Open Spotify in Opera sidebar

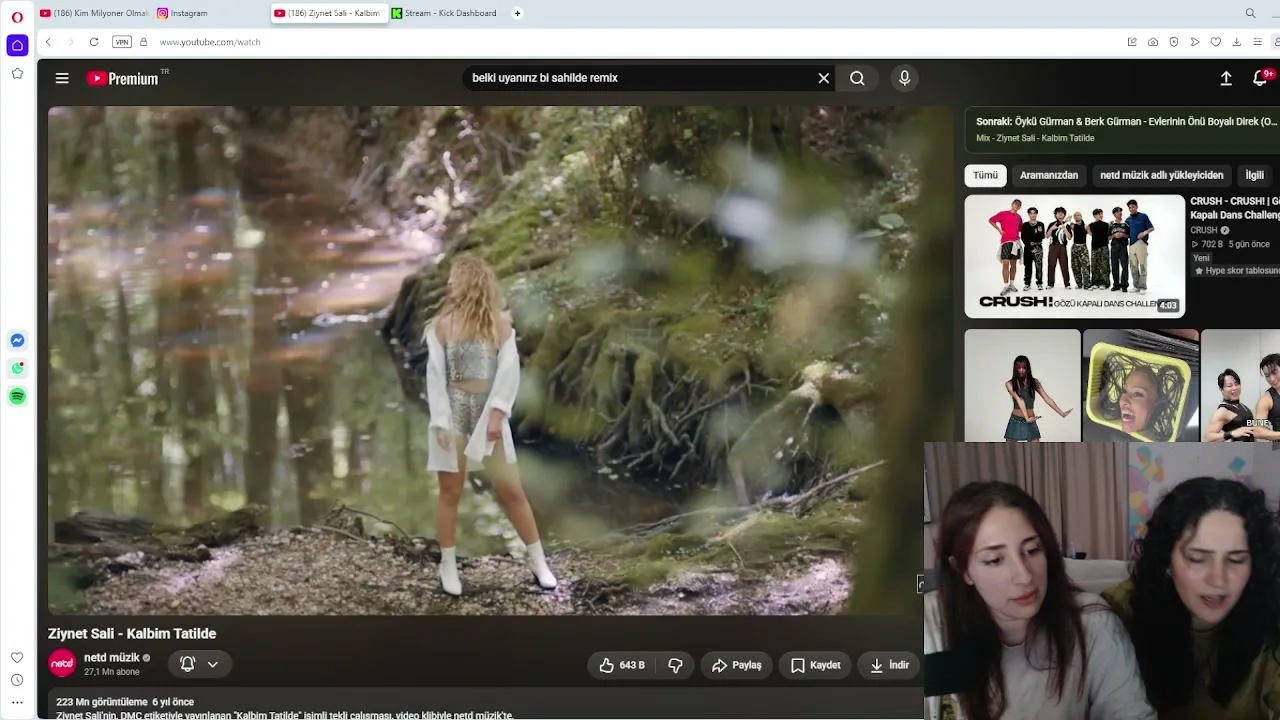pos(17,397)
